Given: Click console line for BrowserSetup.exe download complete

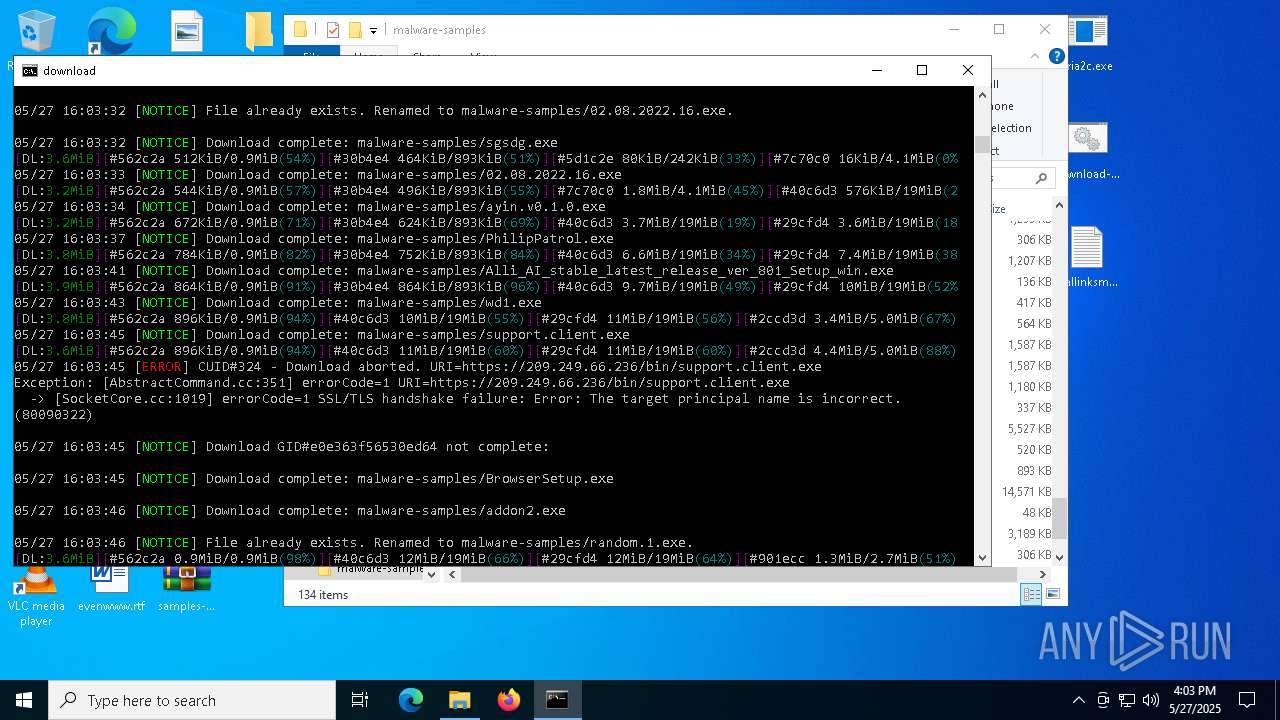Looking at the screenshot, I should coord(314,478).
